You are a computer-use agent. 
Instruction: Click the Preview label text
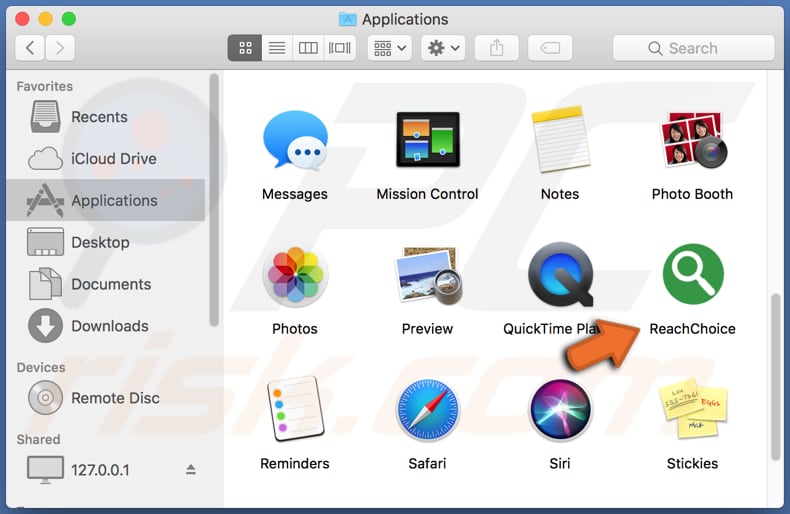[427, 329]
